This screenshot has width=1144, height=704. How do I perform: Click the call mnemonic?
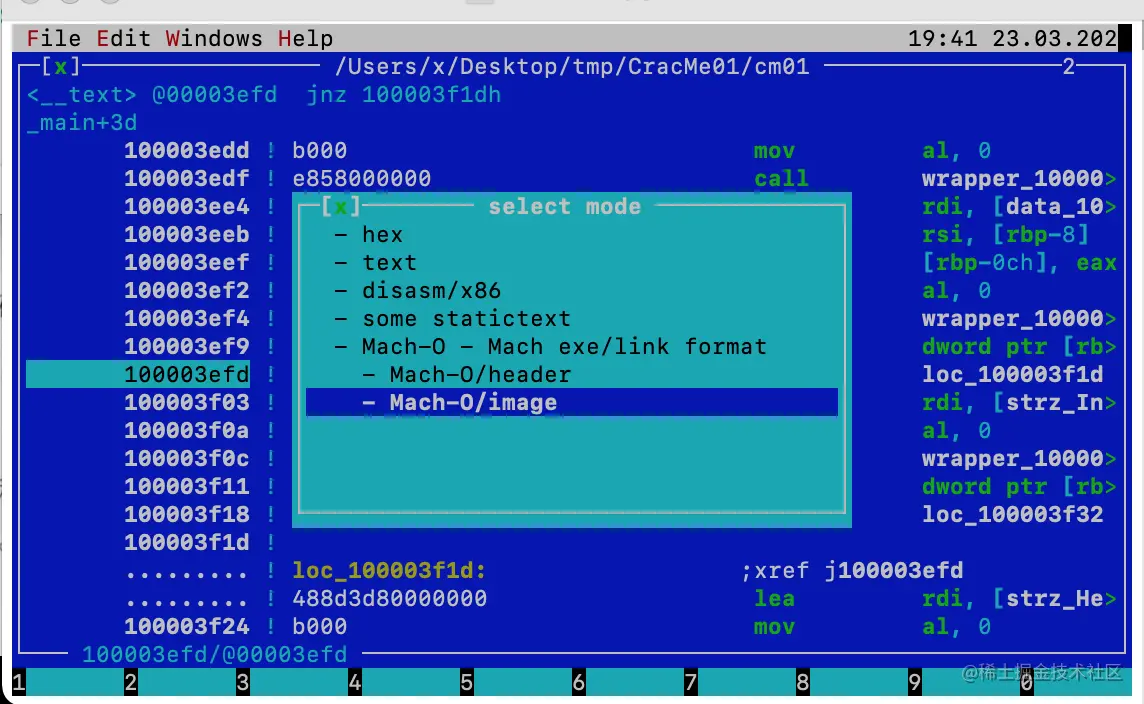(781, 179)
